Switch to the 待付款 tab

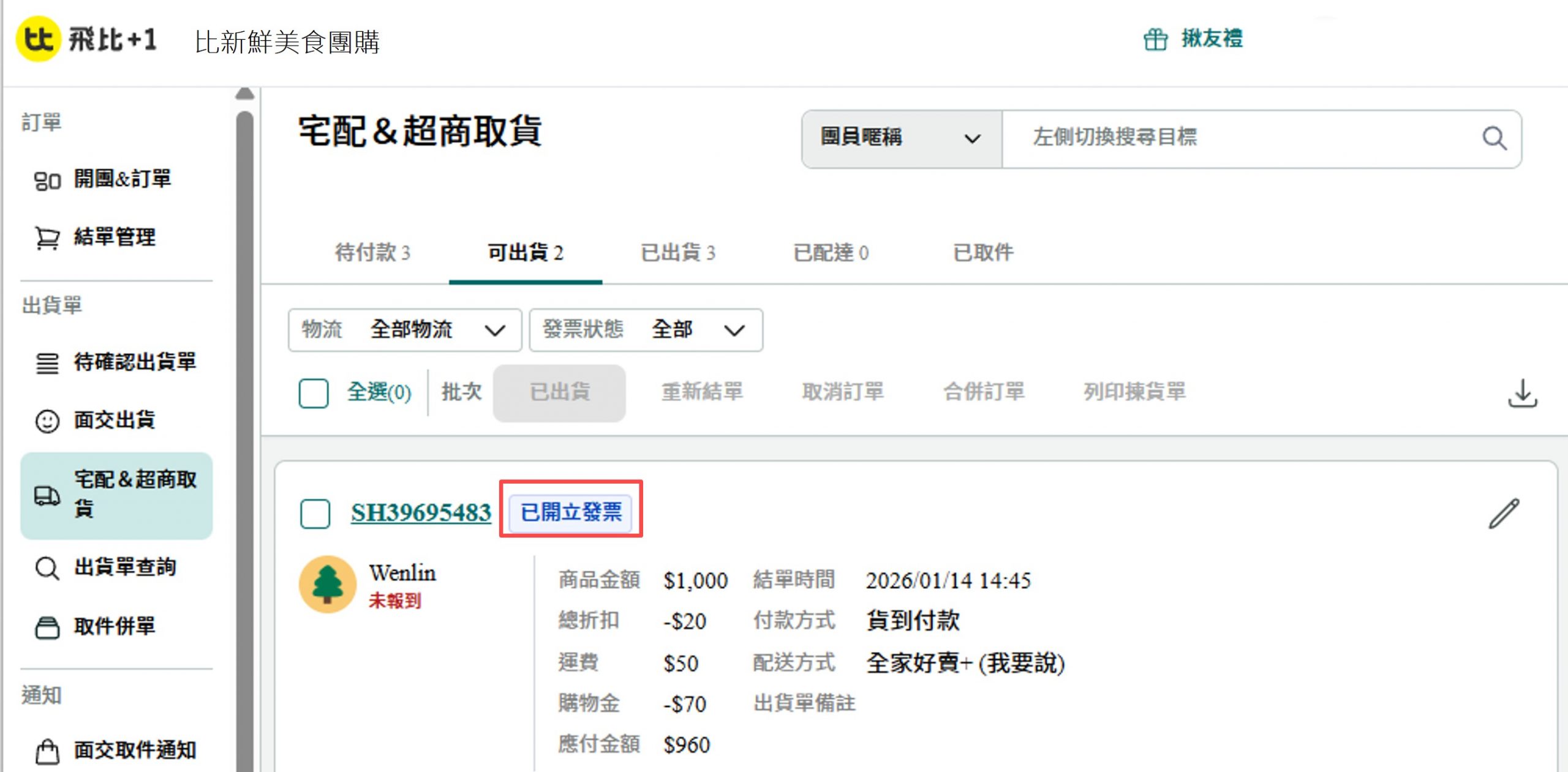click(372, 252)
